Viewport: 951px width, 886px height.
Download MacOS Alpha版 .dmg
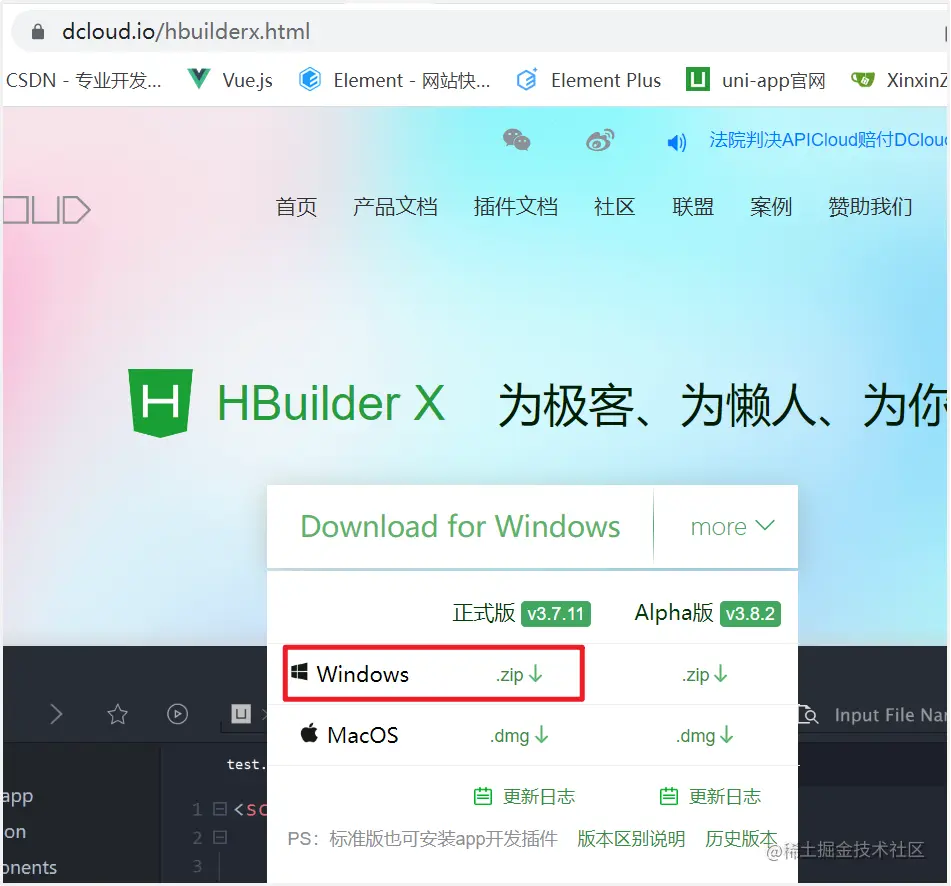pyautogui.click(x=705, y=736)
